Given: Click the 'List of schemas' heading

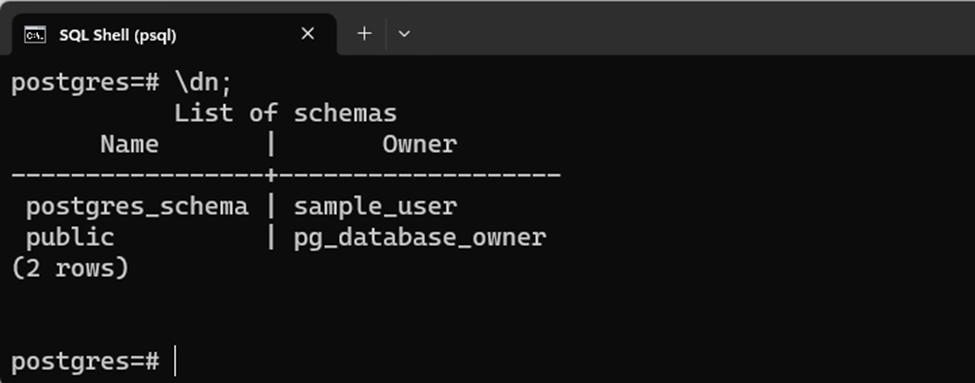Looking at the screenshot, I should (285, 113).
